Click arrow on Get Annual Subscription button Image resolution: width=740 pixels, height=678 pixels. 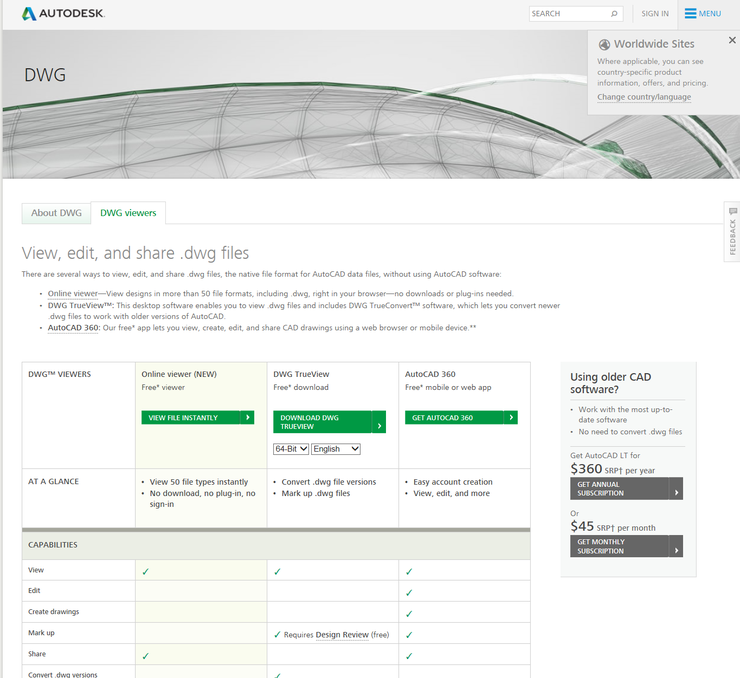[676, 488]
